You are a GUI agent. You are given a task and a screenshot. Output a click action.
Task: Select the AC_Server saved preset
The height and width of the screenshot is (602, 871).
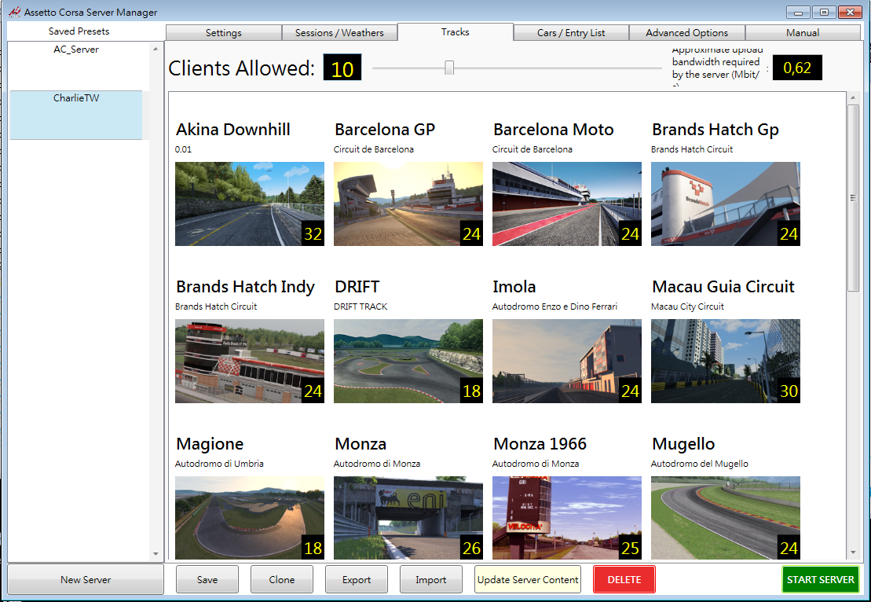click(x=77, y=49)
